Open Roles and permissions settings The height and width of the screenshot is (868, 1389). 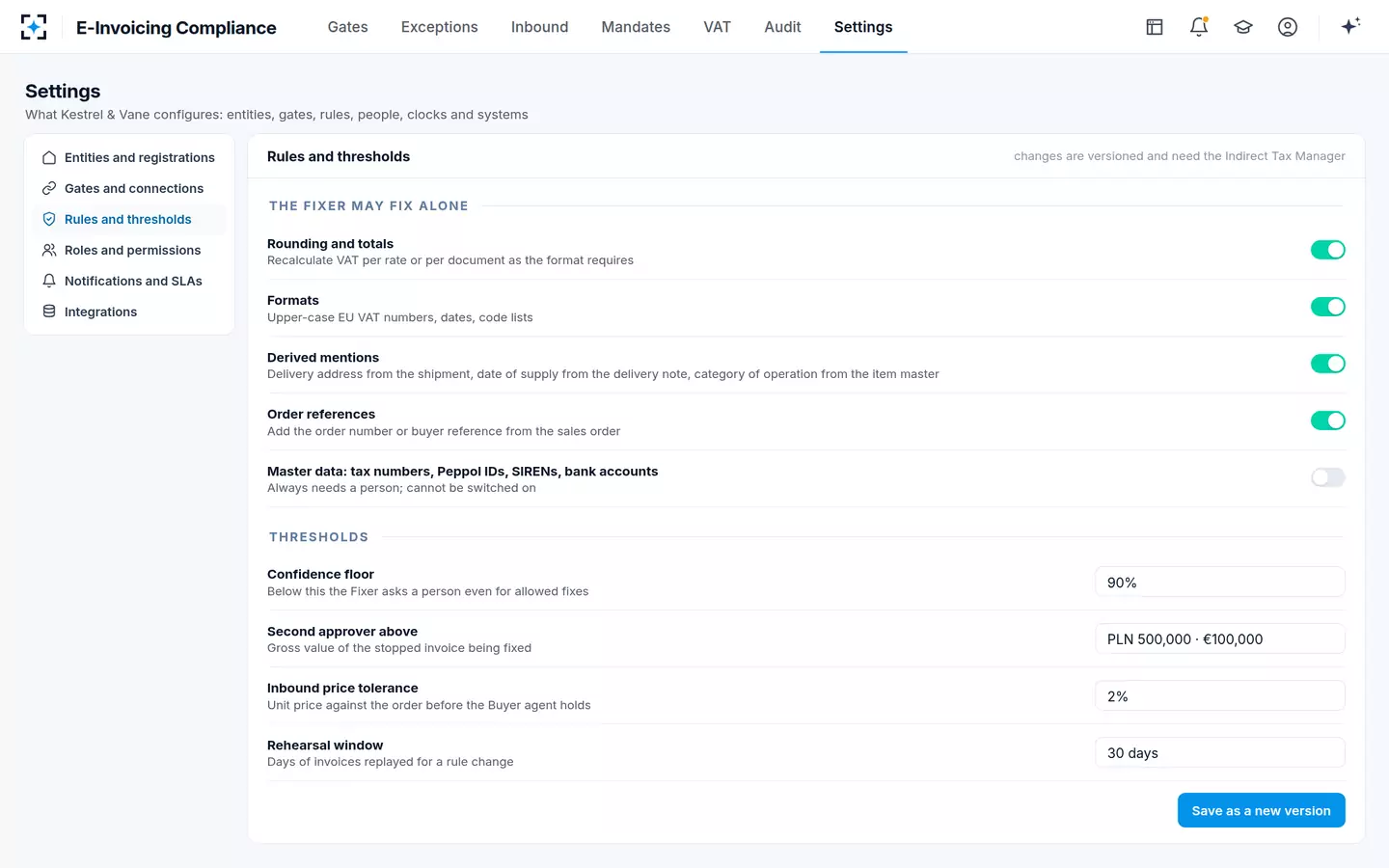click(129, 250)
